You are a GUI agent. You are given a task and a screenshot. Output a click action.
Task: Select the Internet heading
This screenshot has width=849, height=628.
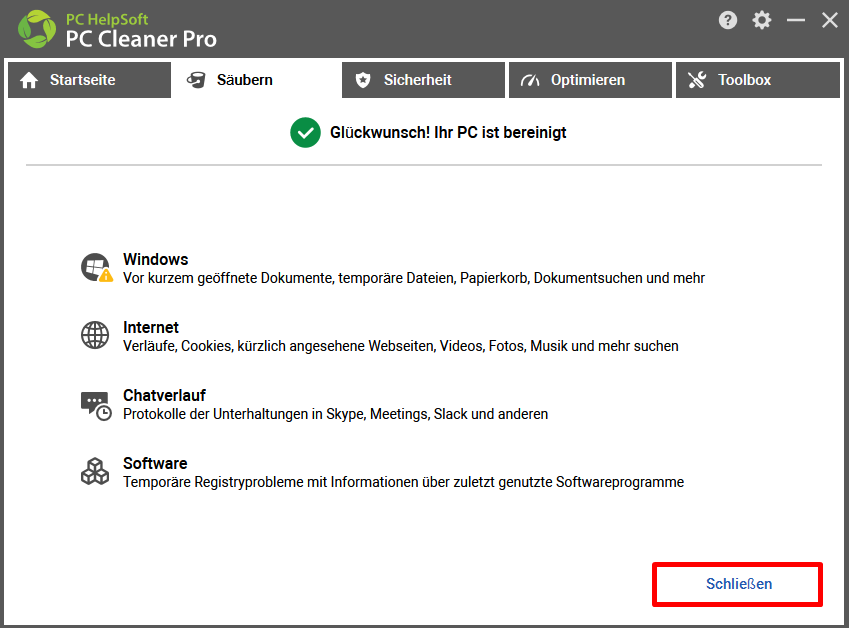tap(151, 328)
